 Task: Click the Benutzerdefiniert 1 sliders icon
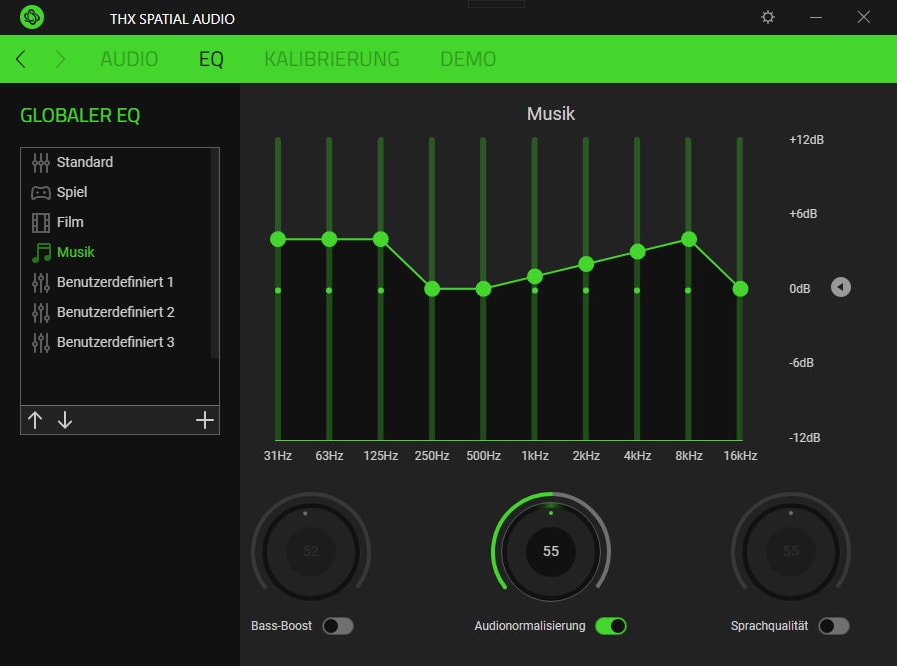click(41, 282)
